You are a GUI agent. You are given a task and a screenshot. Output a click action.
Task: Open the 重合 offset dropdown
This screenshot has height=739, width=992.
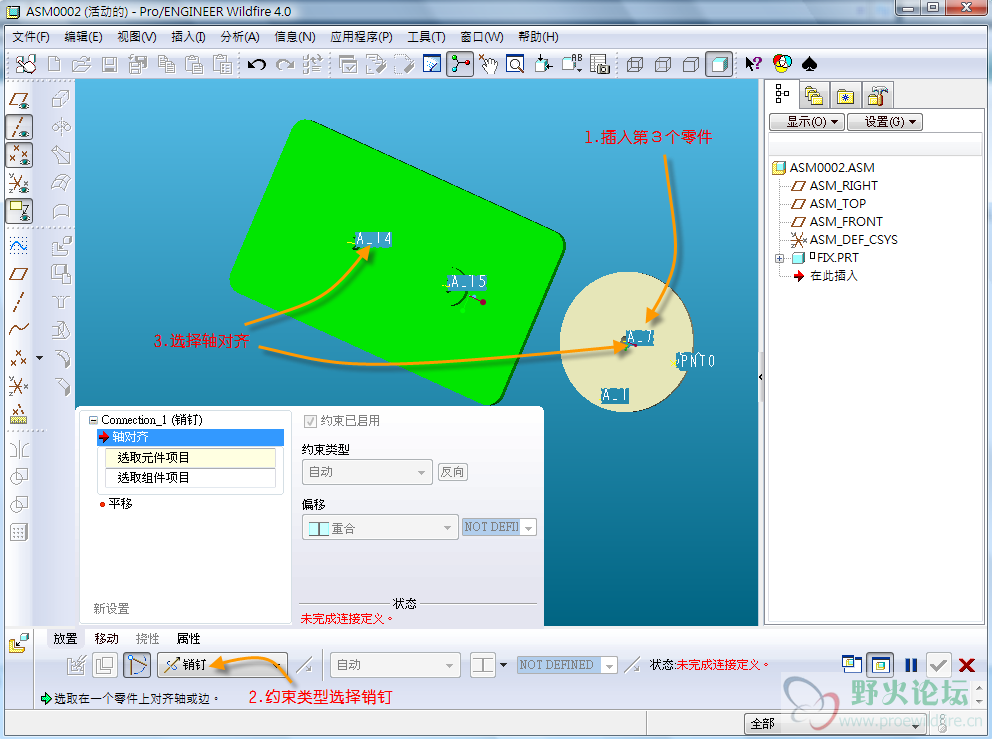(x=380, y=527)
